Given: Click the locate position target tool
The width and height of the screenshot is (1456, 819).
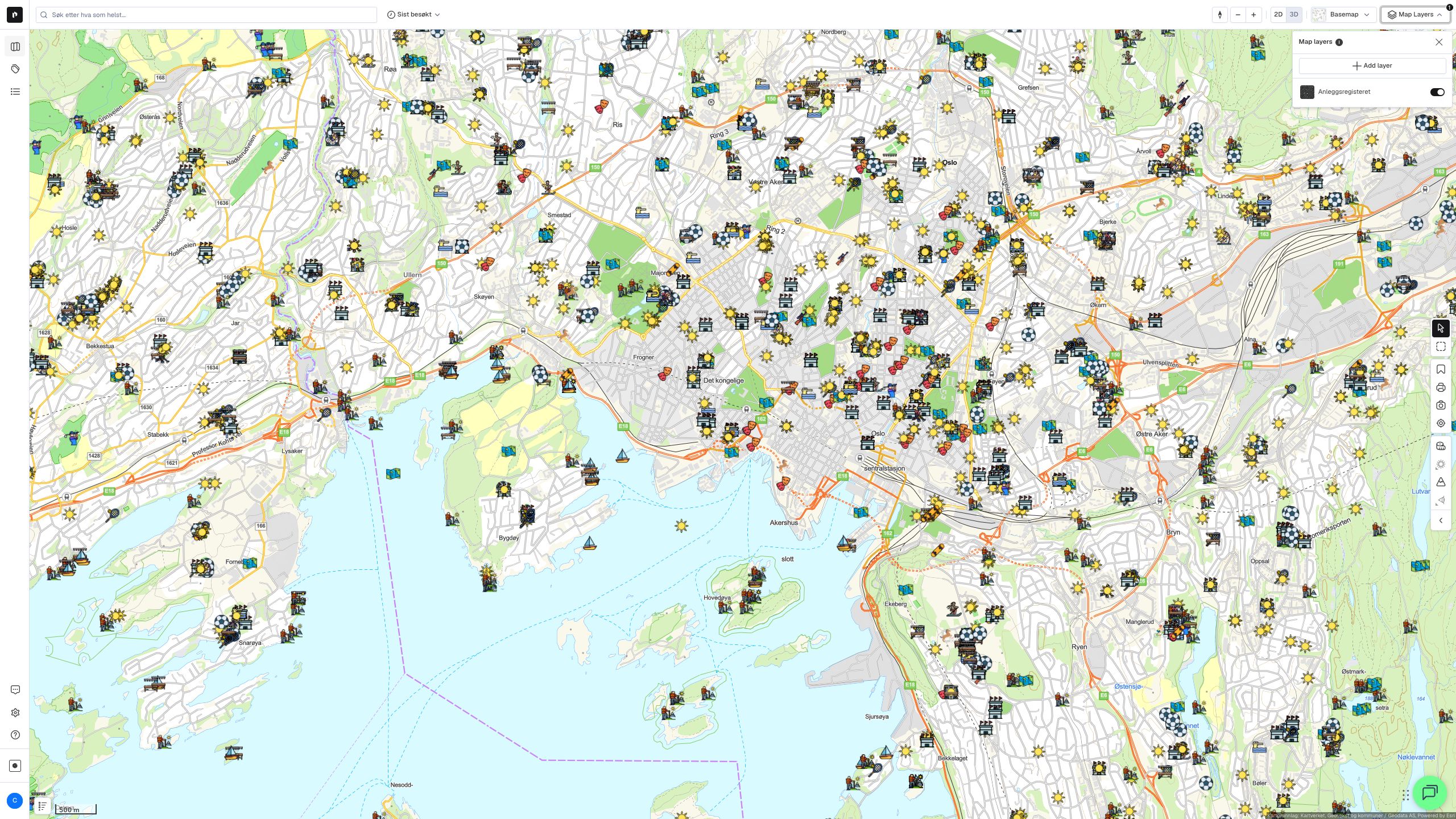Looking at the screenshot, I should point(1441,423).
